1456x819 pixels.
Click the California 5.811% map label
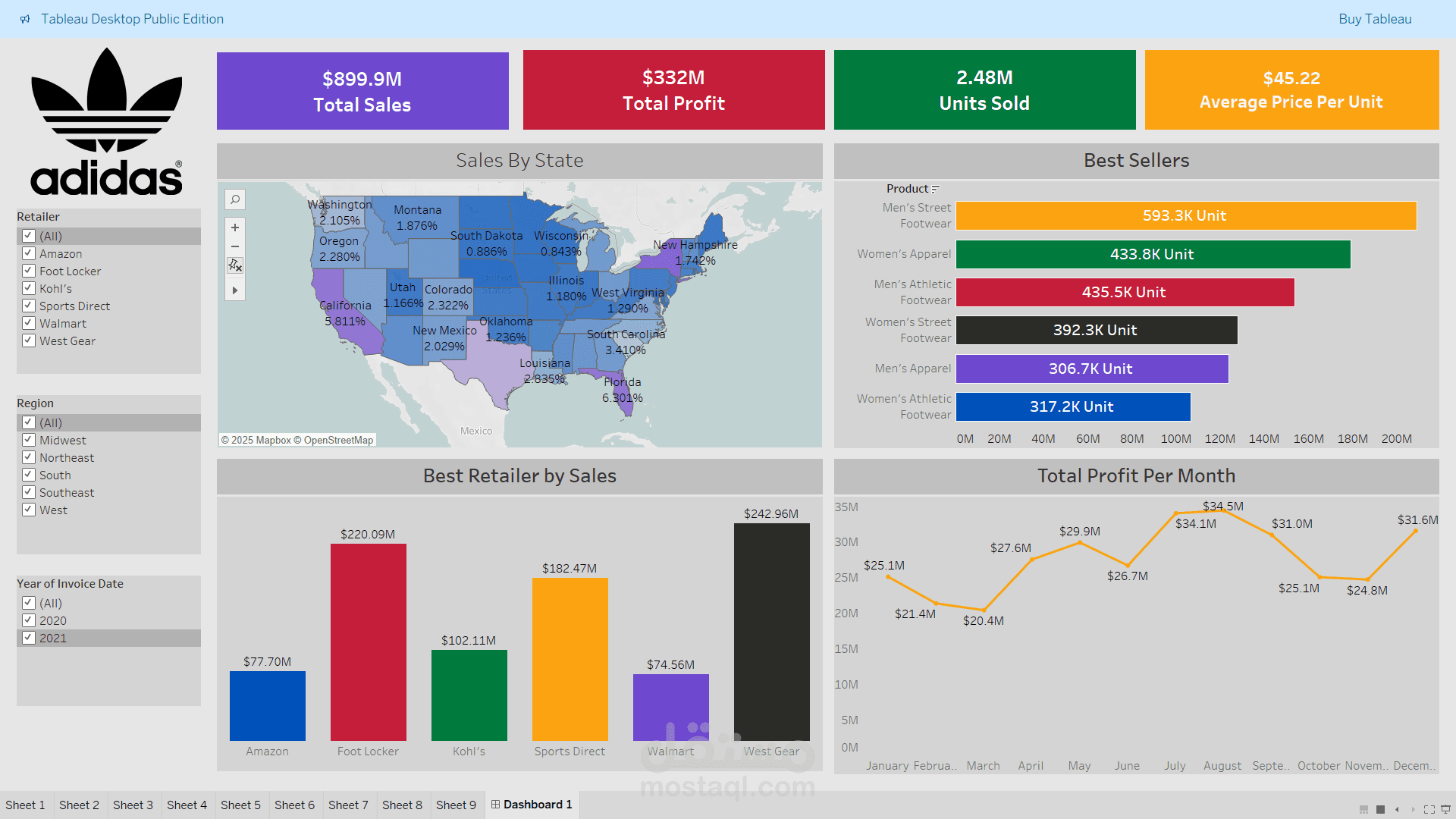tap(346, 313)
